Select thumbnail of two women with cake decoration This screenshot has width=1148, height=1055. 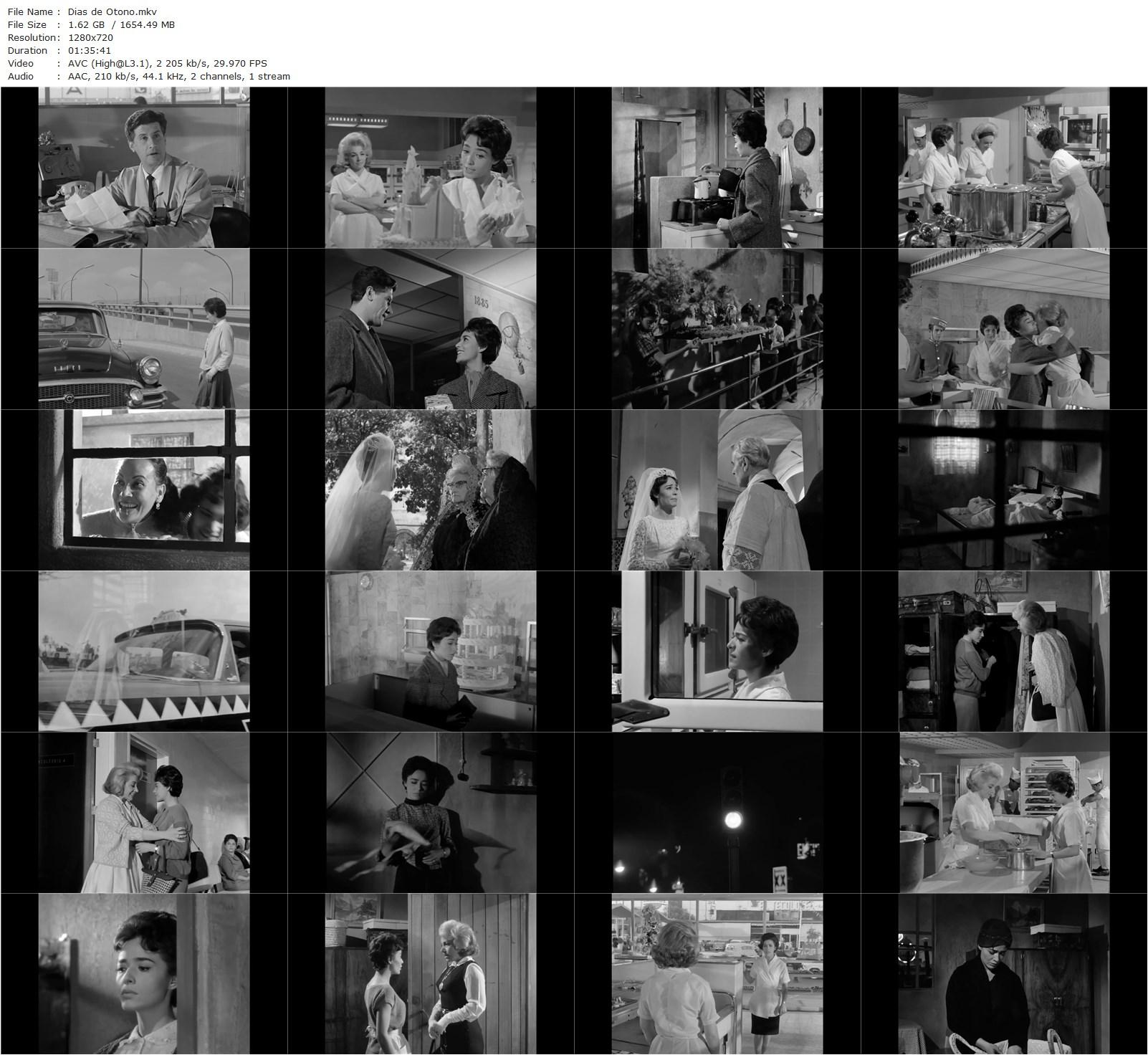point(430,168)
